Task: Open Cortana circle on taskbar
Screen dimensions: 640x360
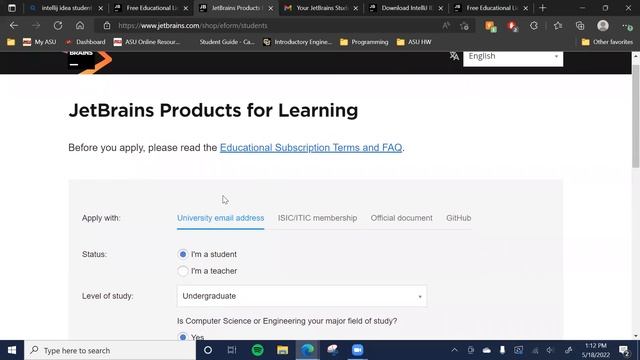Action: pos(208,350)
